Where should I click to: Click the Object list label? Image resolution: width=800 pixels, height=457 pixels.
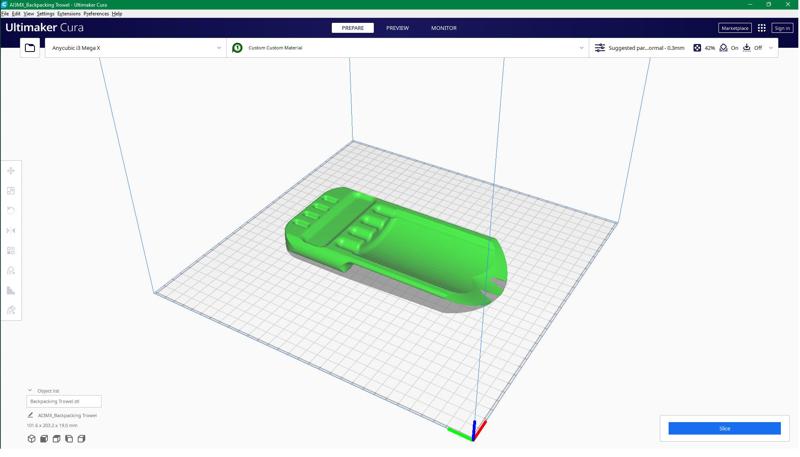[48, 391]
